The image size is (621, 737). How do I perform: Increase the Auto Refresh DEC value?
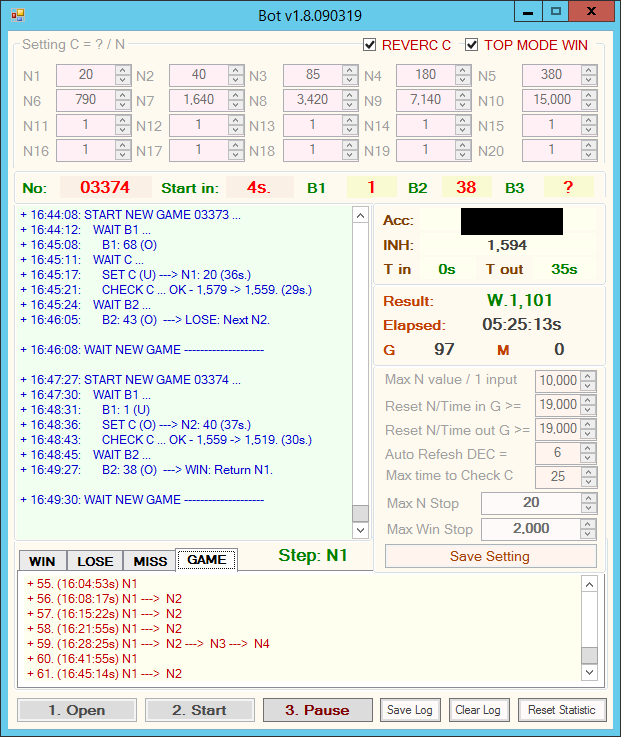coord(588,448)
